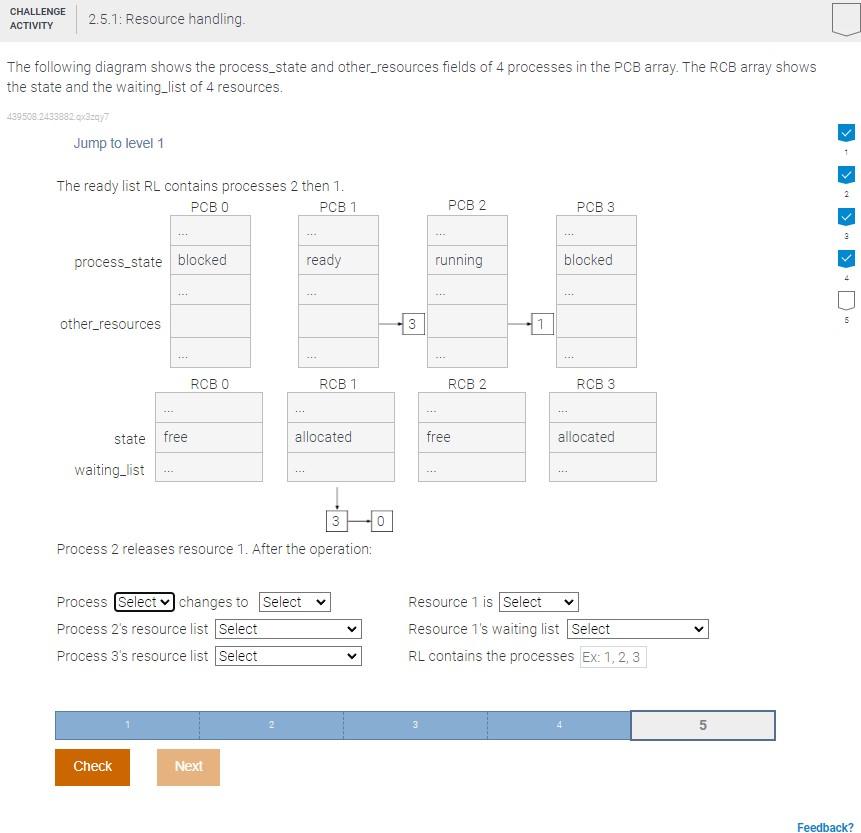Screen dimensions: 861x833
Task: Toggle the level 1 completion checkbox
Action: (846, 132)
